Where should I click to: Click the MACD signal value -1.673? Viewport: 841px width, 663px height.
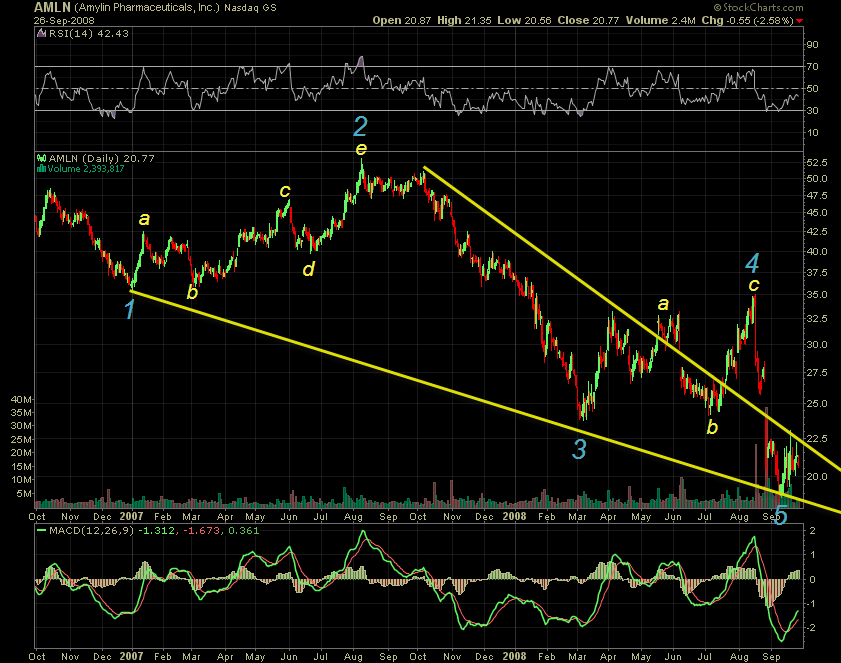click(202, 531)
